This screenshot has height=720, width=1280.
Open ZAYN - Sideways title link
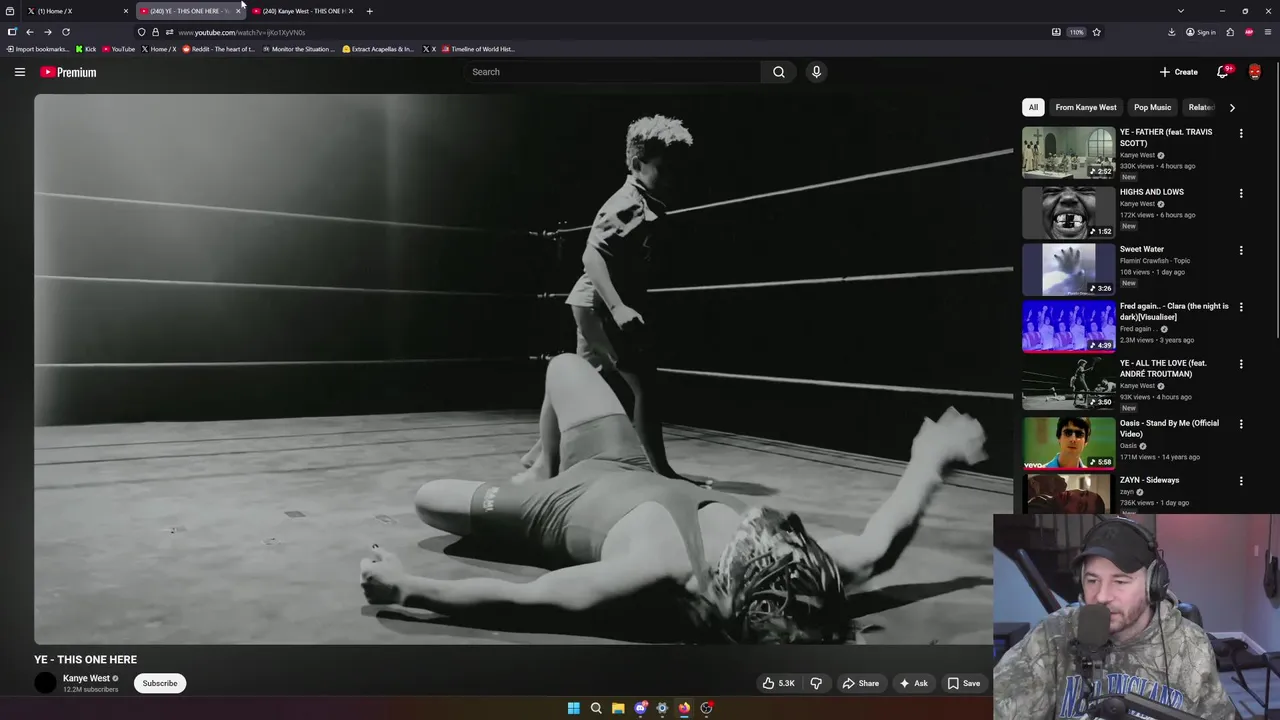1149,480
